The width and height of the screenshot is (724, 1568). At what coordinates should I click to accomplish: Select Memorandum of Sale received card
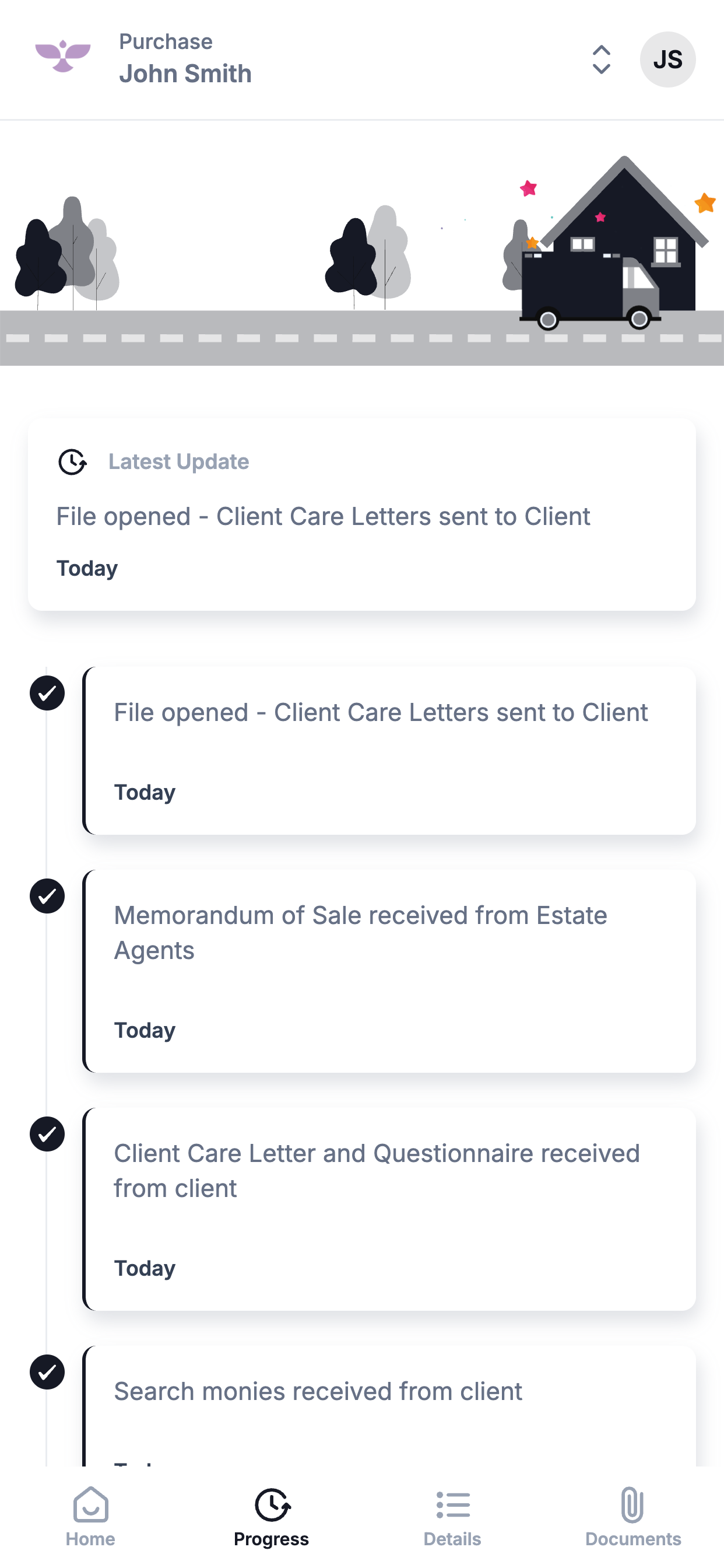click(x=389, y=971)
